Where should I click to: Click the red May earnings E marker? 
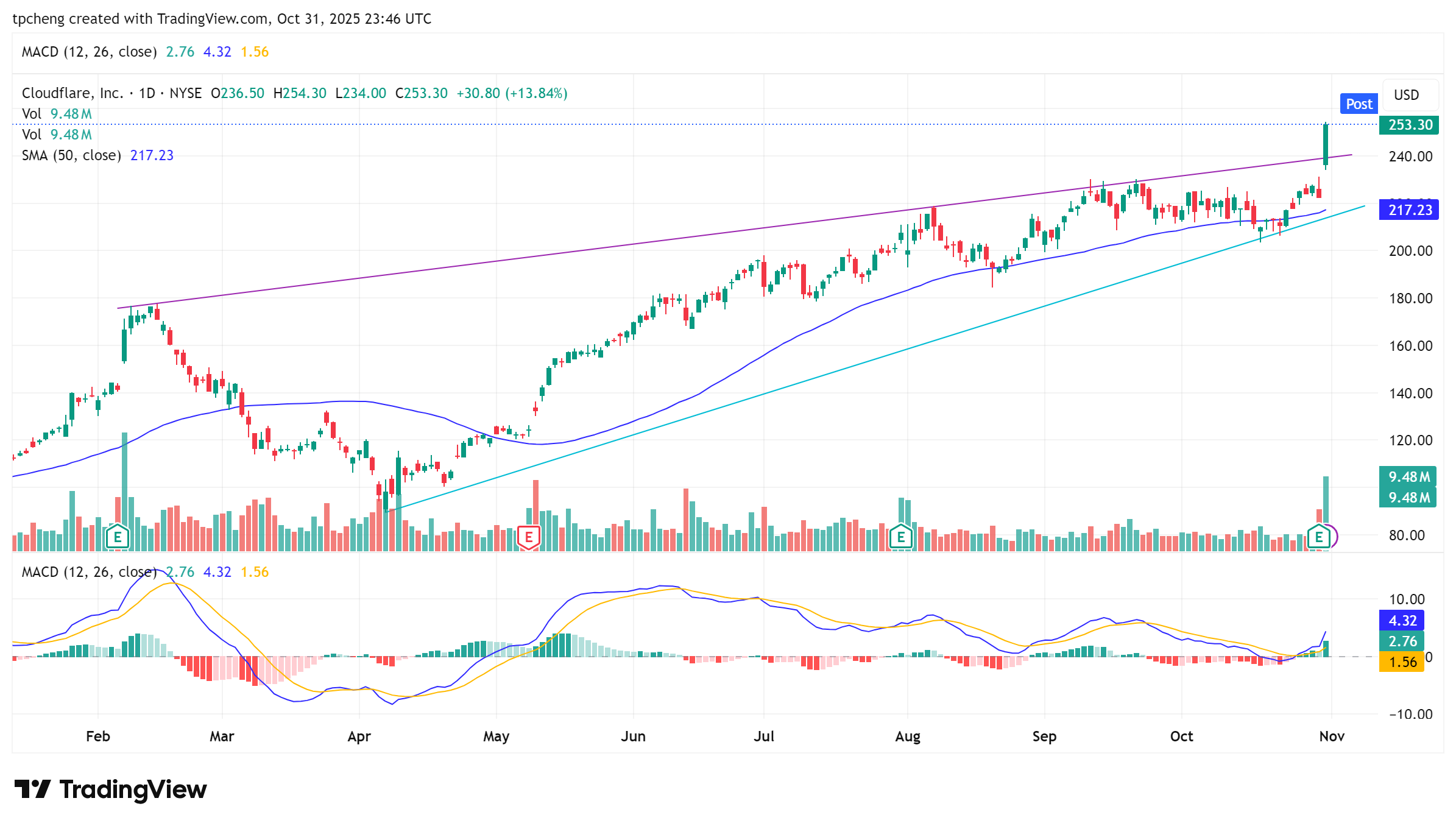[x=529, y=537]
